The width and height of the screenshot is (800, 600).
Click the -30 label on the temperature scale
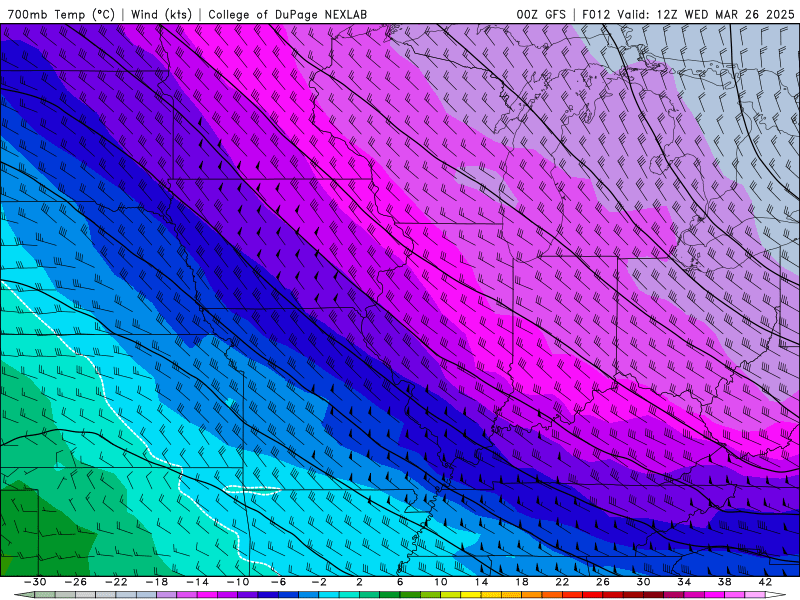[x=35, y=582]
